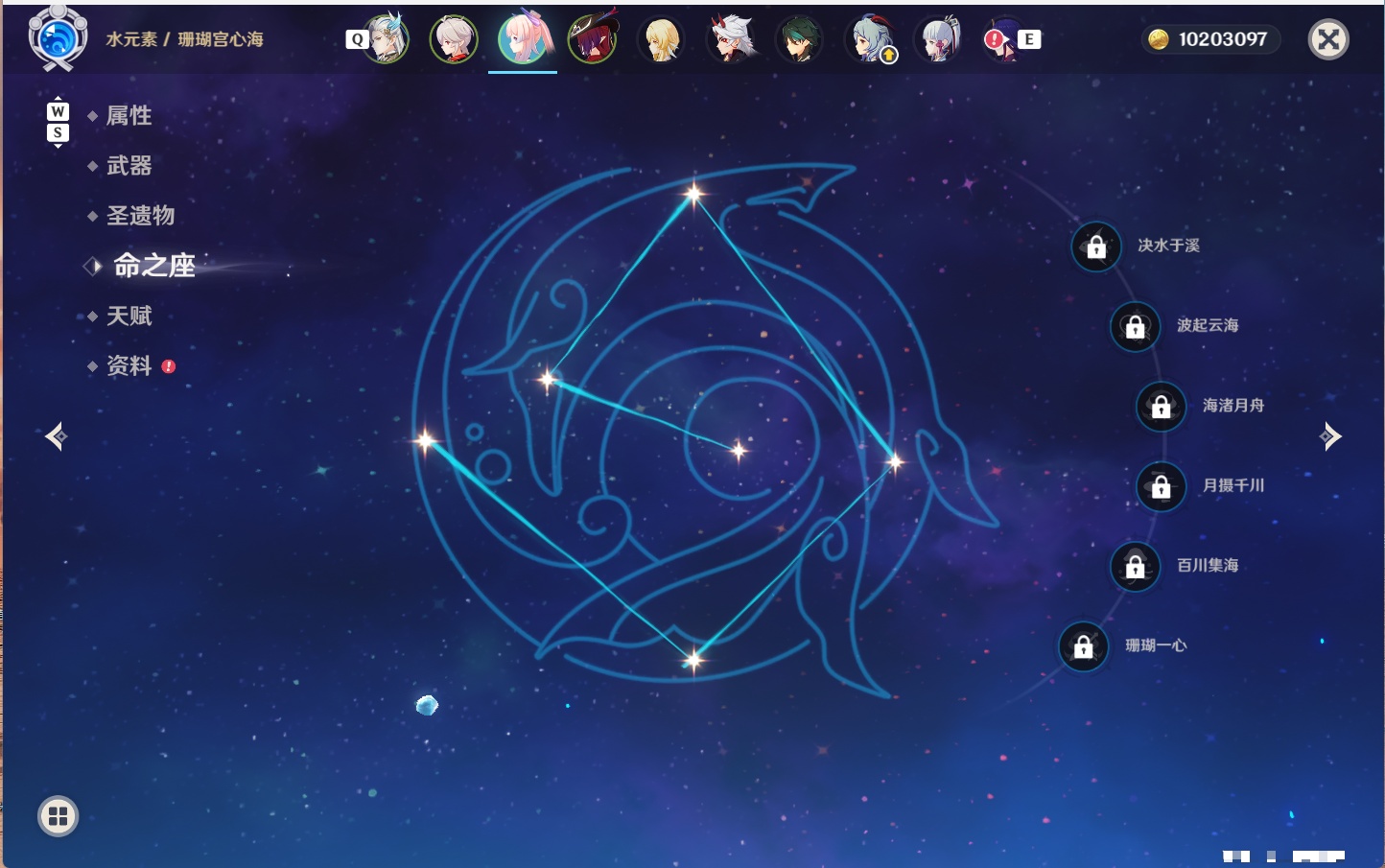Viewport: 1385px width, 868px height.
Task: Click the Mora balance 10203097
Action: [1211, 39]
